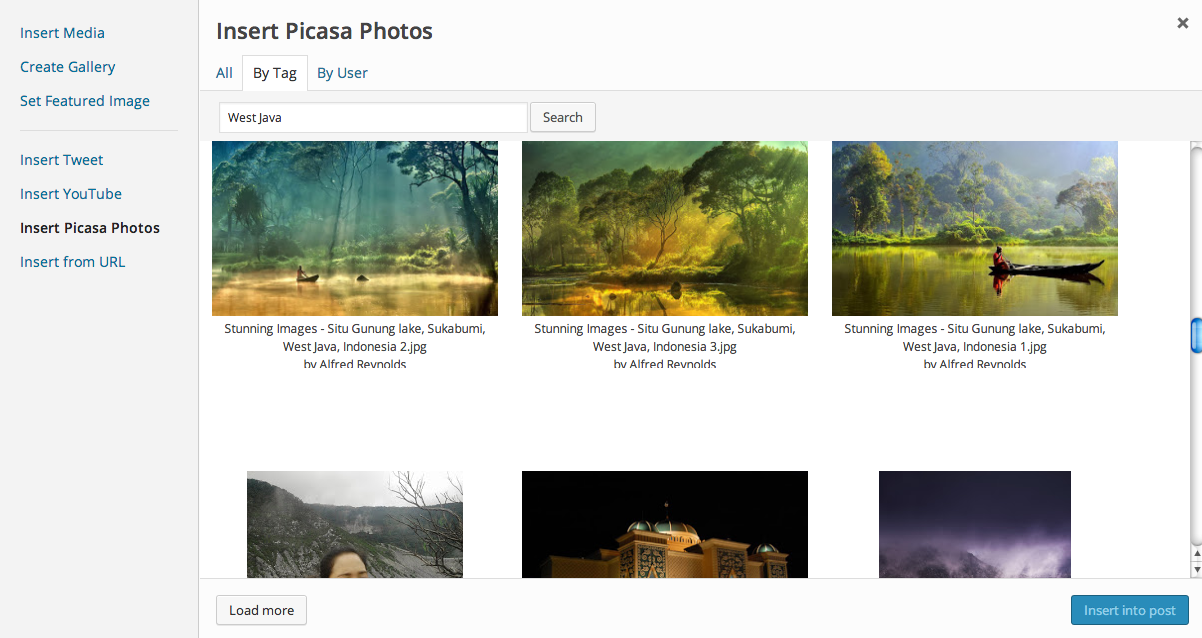Click the caption of Indonesia 1.jpg photo
This screenshot has width=1202, height=638.
click(x=975, y=346)
